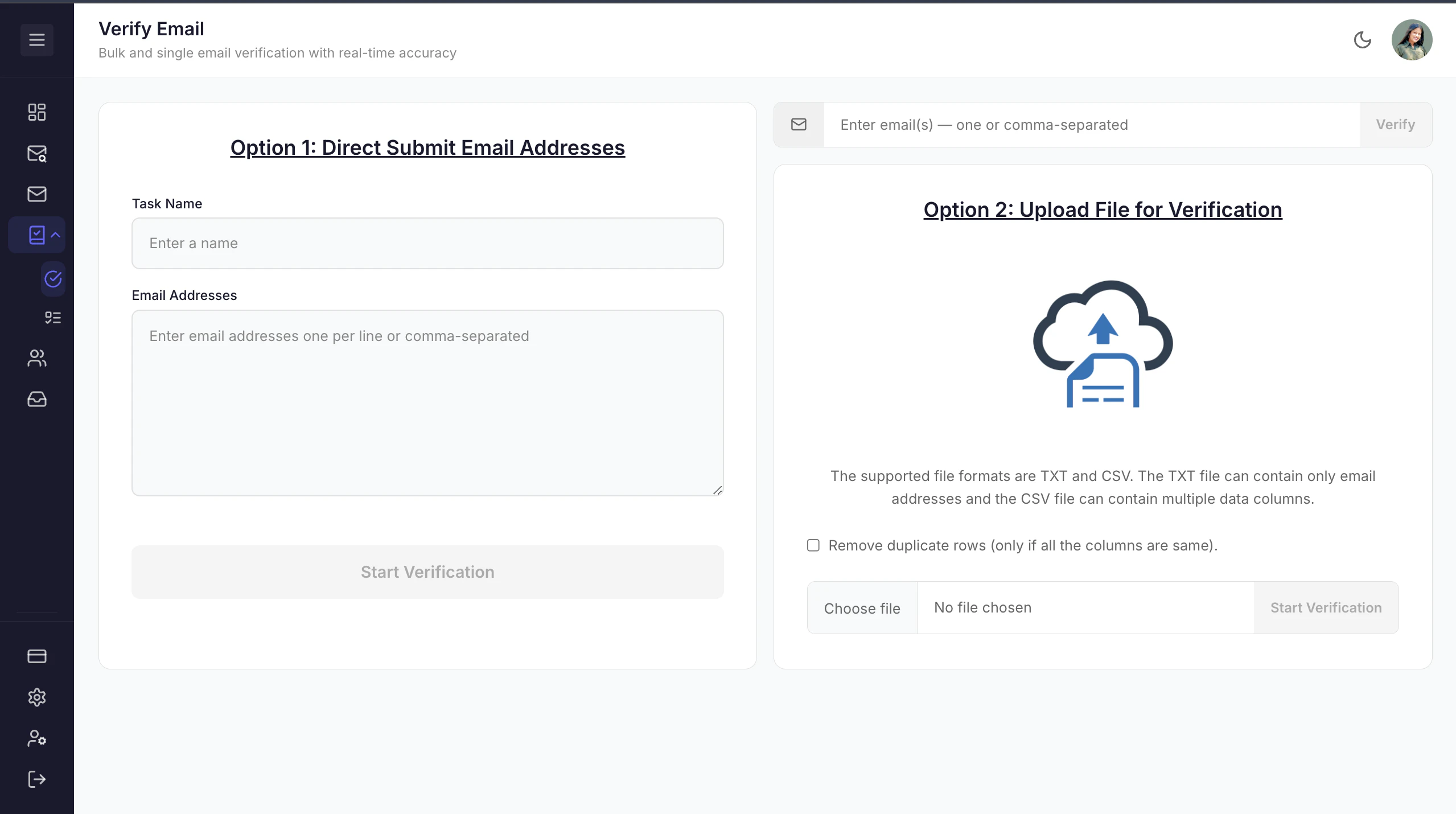
Task: Click Start Verification under Option 1
Action: [427, 572]
